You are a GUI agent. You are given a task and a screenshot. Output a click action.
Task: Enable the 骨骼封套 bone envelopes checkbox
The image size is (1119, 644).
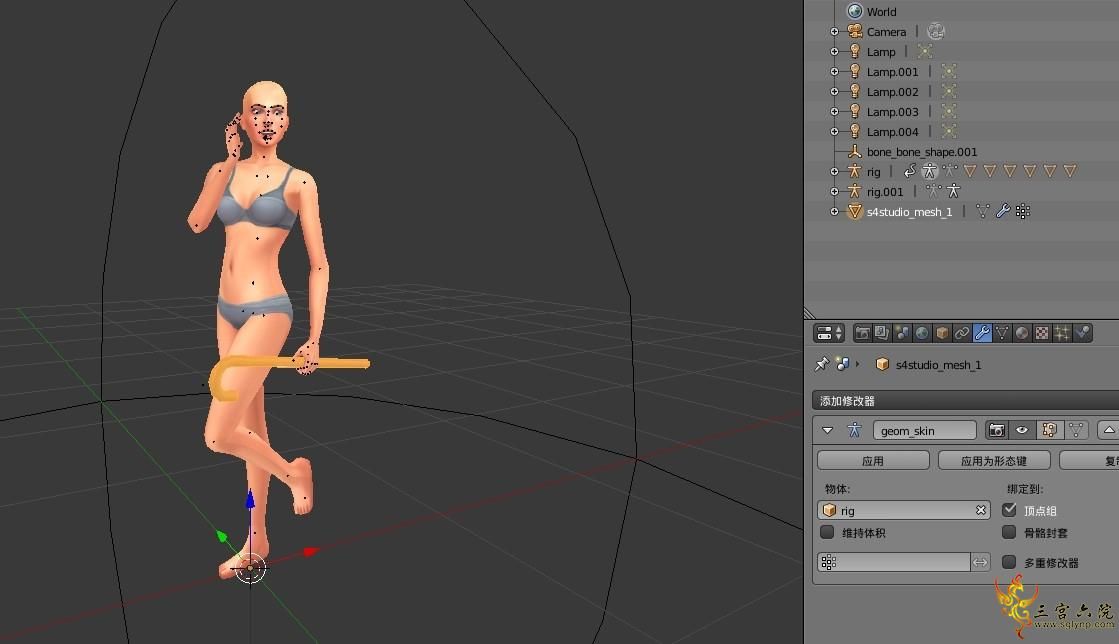click(x=1009, y=532)
